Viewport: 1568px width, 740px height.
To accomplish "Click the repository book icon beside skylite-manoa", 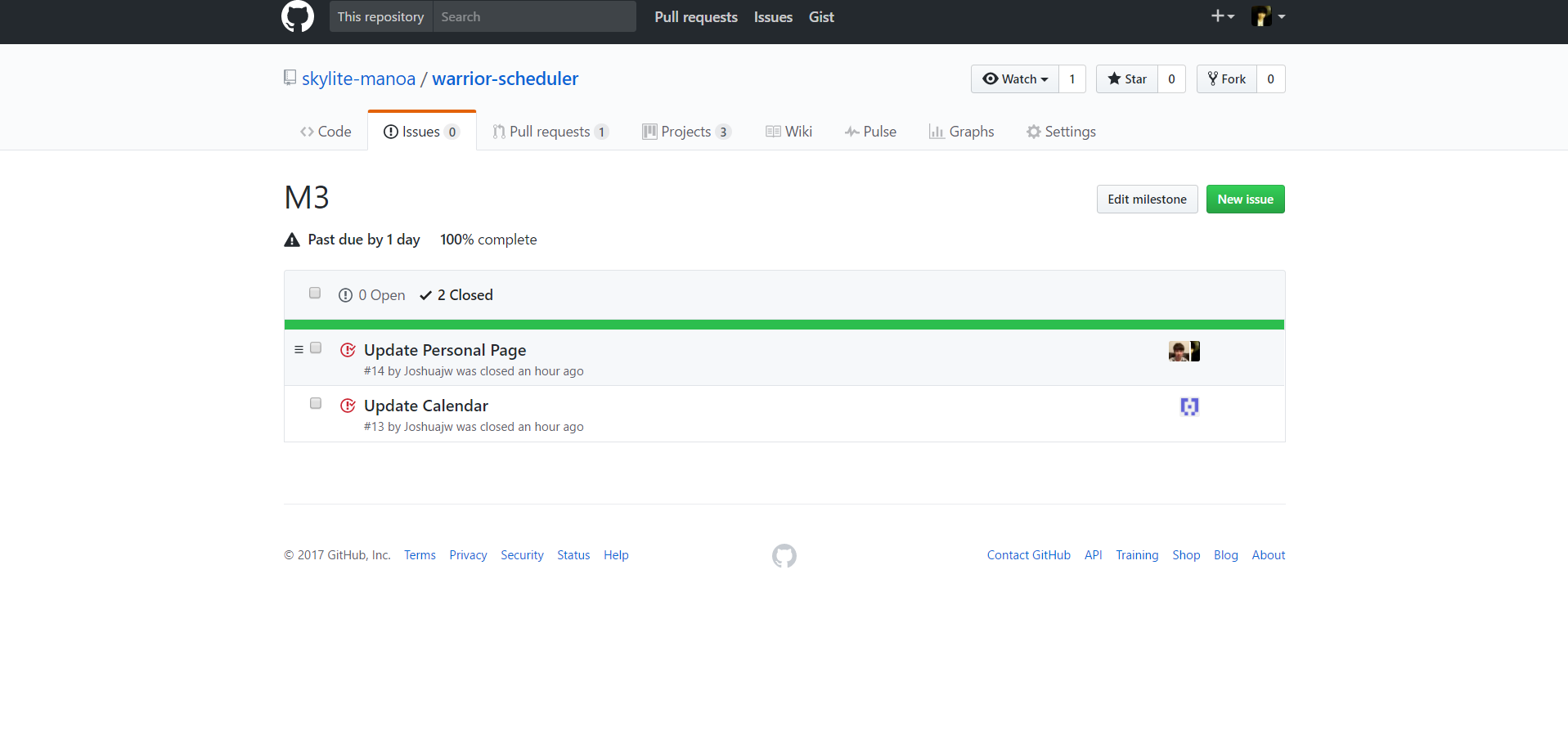I will click(290, 78).
